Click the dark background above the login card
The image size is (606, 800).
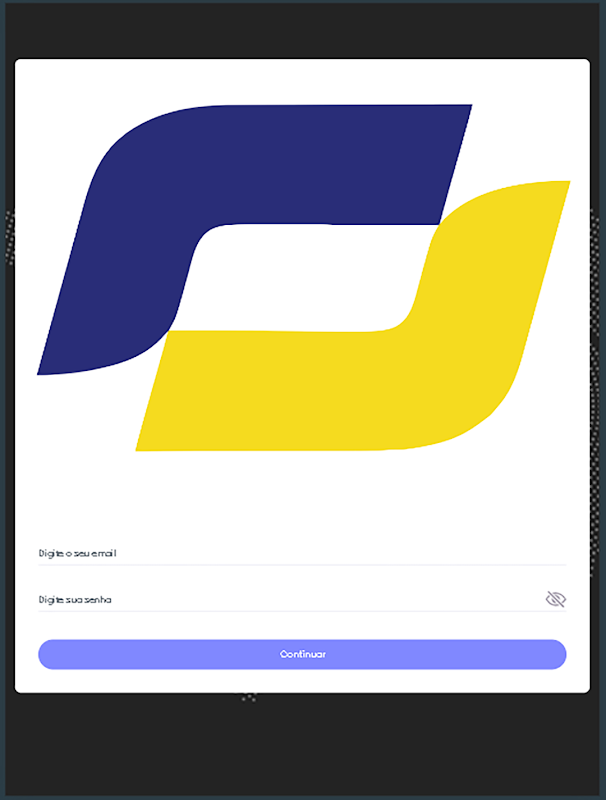tap(302, 31)
